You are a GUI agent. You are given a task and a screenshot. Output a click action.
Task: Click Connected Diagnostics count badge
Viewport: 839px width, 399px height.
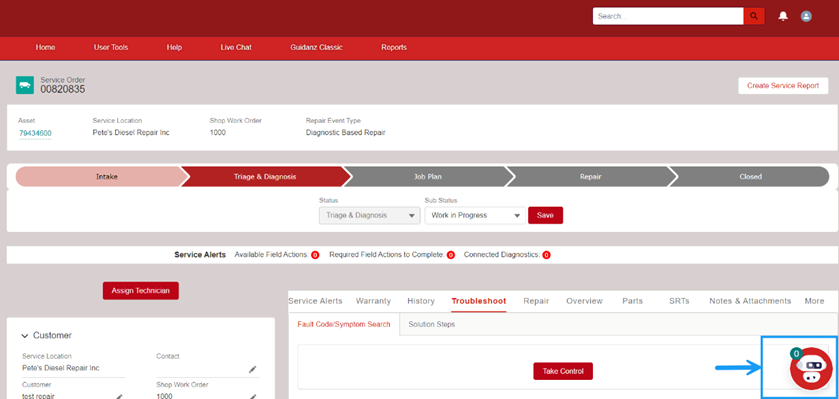tap(546, 255)
